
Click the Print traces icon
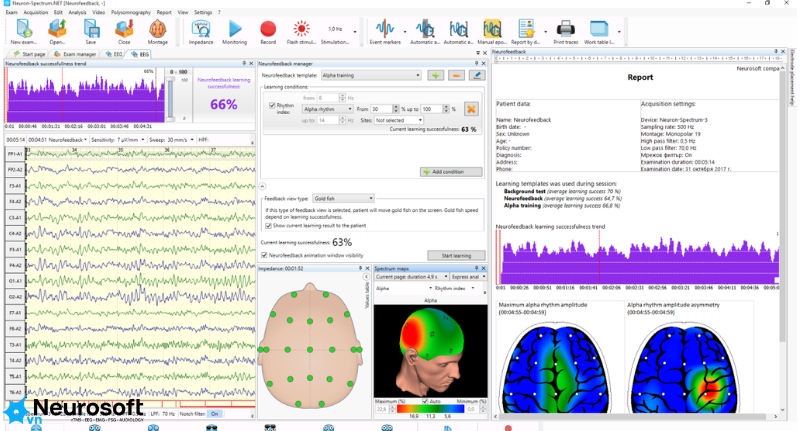pos(566,32)
